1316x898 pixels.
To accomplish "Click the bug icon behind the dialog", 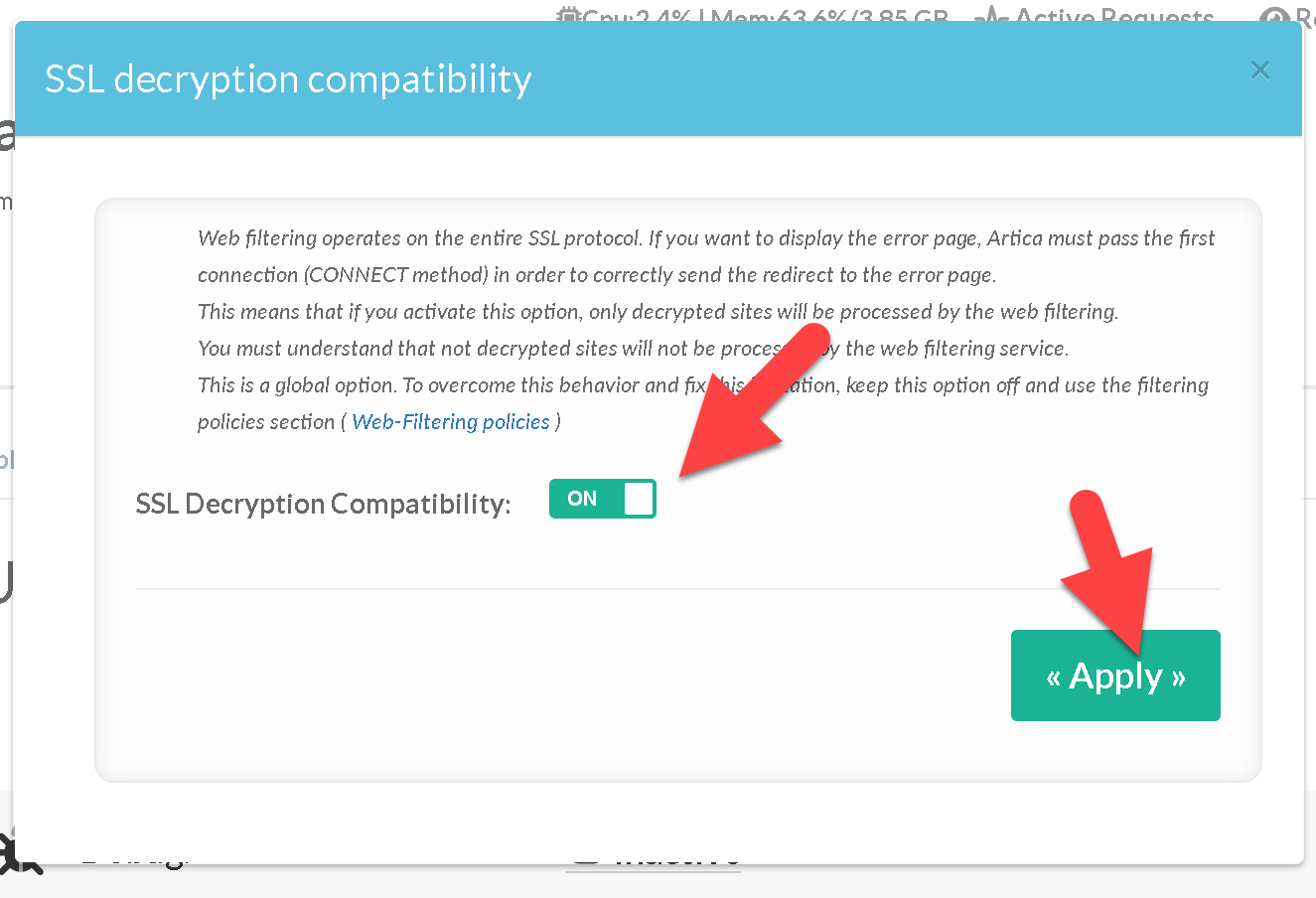I will pyautogui.click(x=20, y=856).
